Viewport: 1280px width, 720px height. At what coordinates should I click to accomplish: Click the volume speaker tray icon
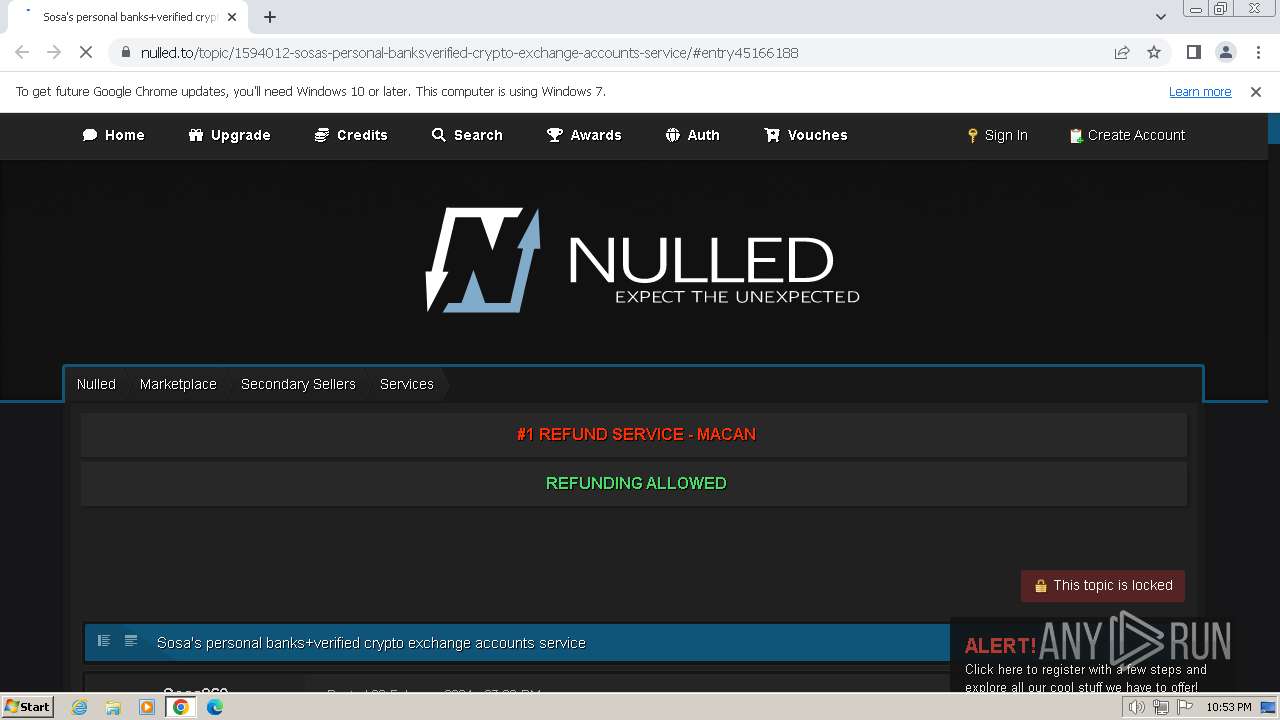(1137, 707)
